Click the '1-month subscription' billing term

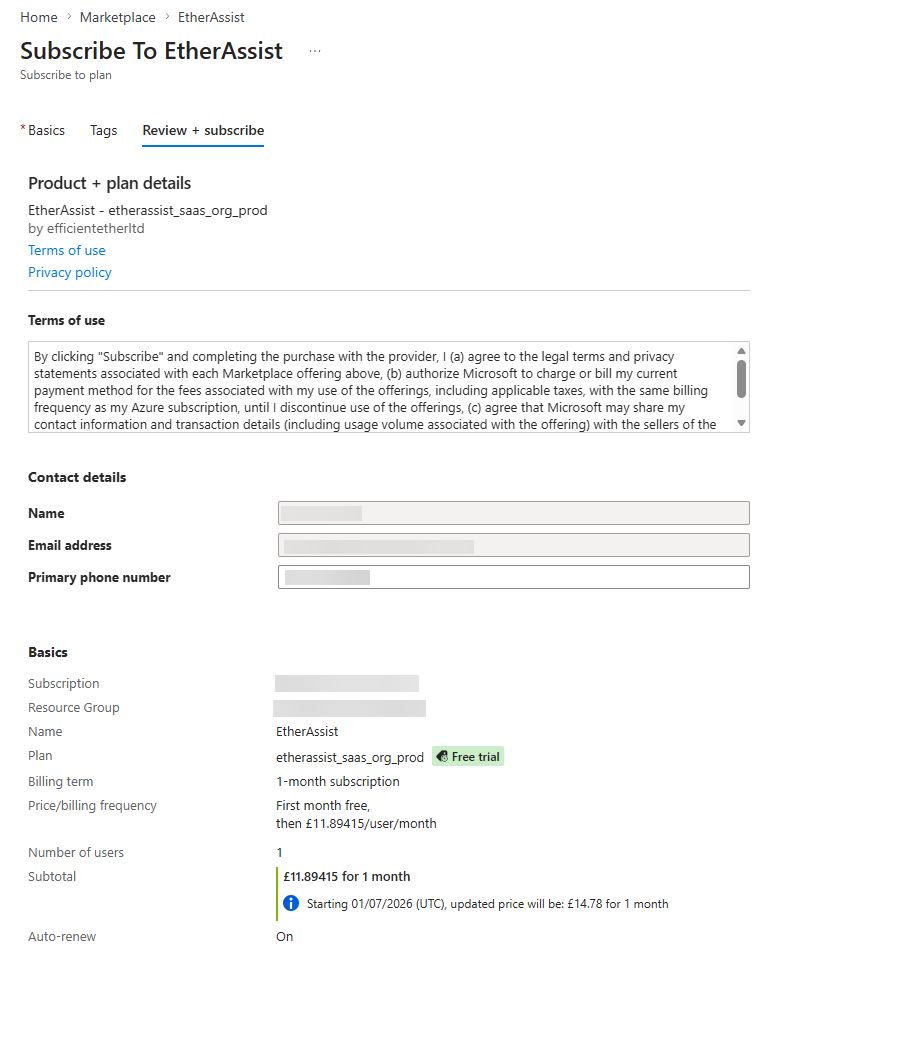click(x=337, y=782)
